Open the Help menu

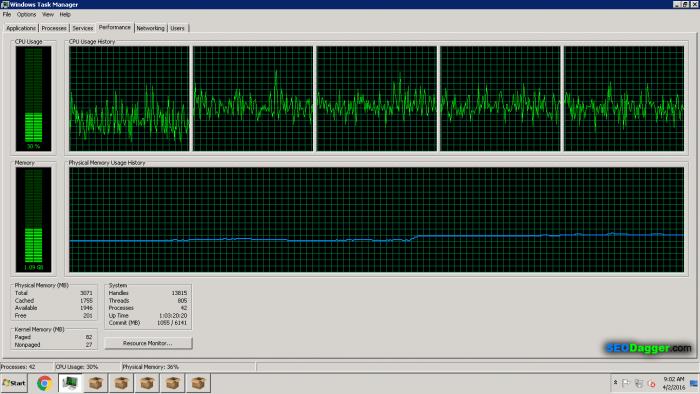[65, 14]
